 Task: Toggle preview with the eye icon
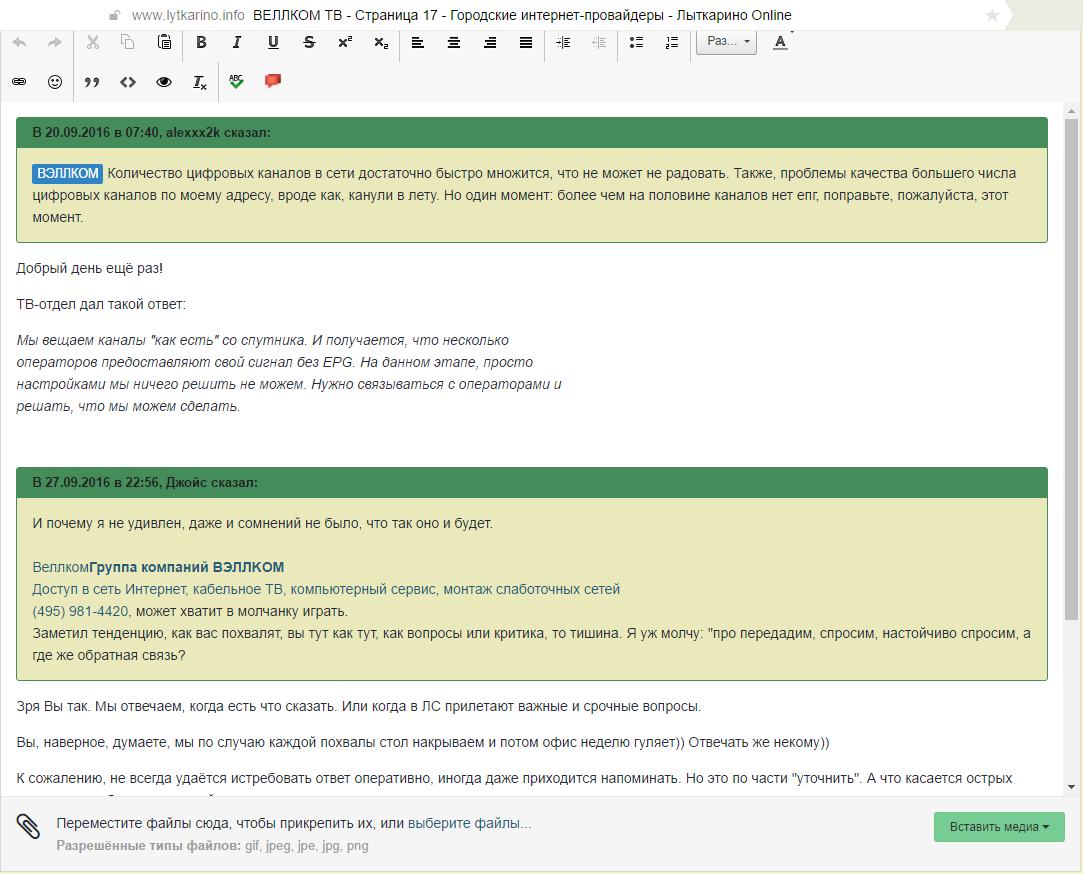164,82
